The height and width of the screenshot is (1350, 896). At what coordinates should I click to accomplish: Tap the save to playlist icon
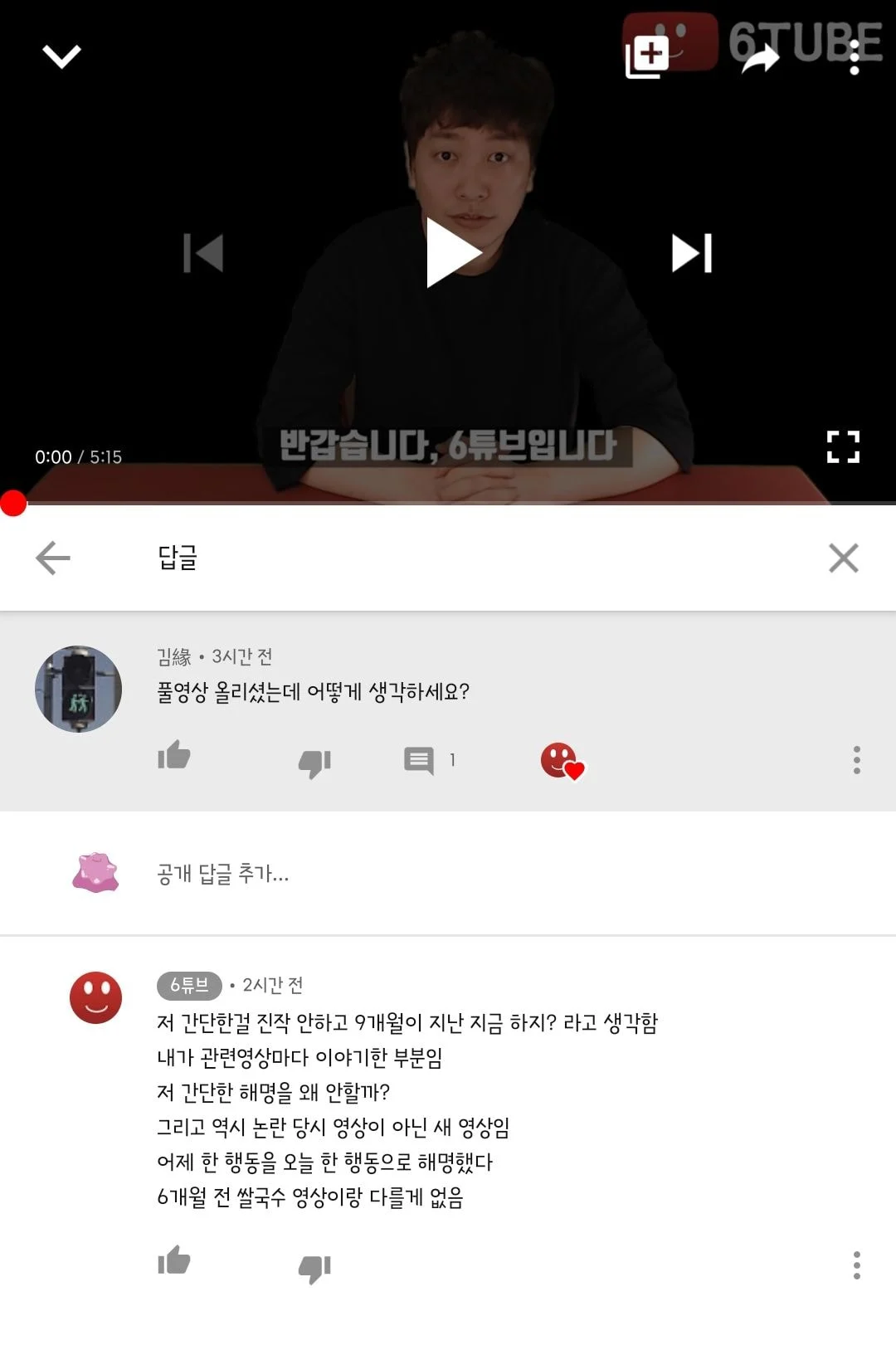[646, 57]
